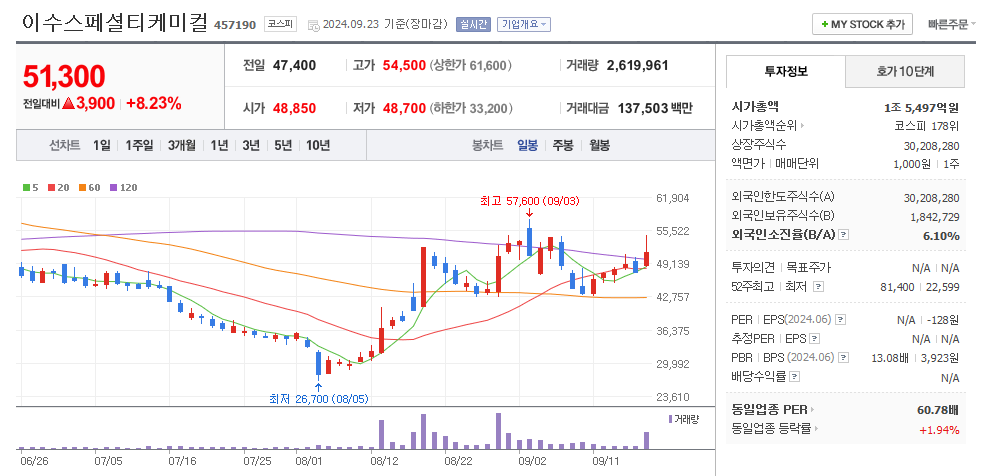The height and width of the screenshot is (476, 989).
Task: Click the 코스피 market badge
Action: (280, 25)
